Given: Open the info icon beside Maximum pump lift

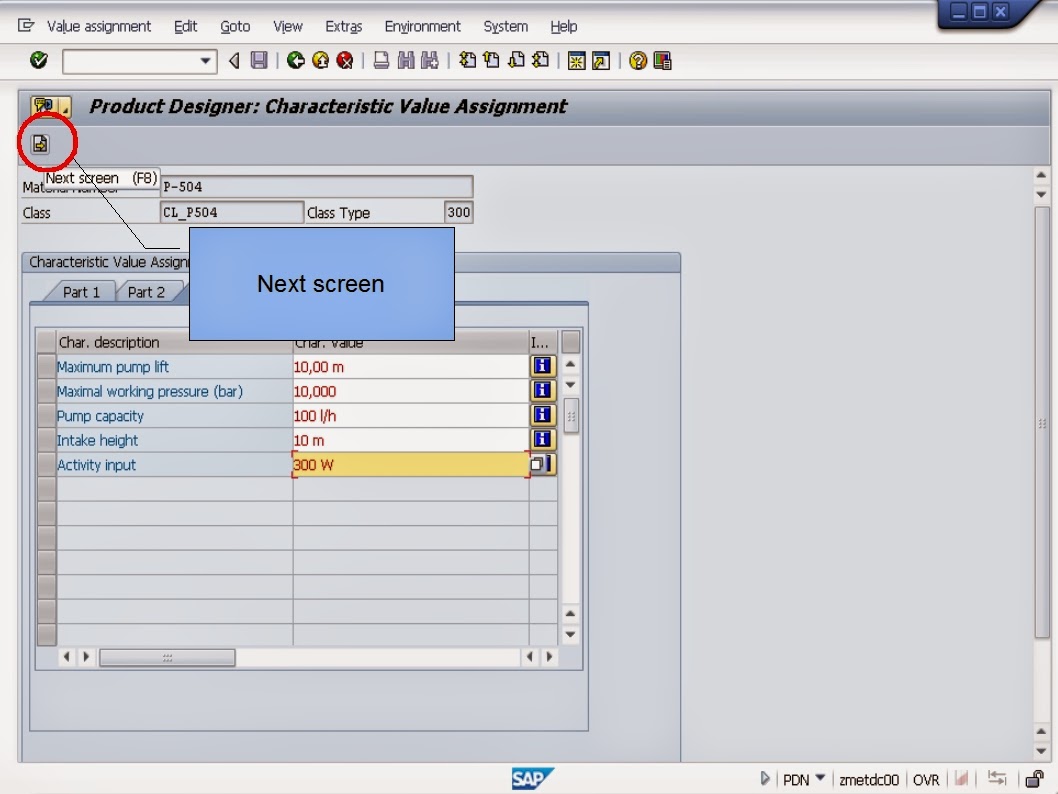Looking at the screenshot, I should pyautogui.click(x=541, y=366).
